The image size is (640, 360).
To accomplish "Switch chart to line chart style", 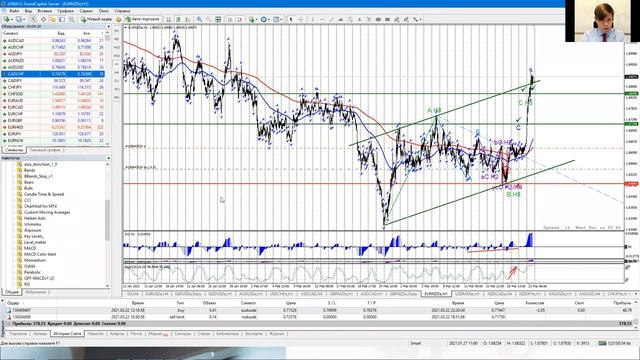I will 187,19.
